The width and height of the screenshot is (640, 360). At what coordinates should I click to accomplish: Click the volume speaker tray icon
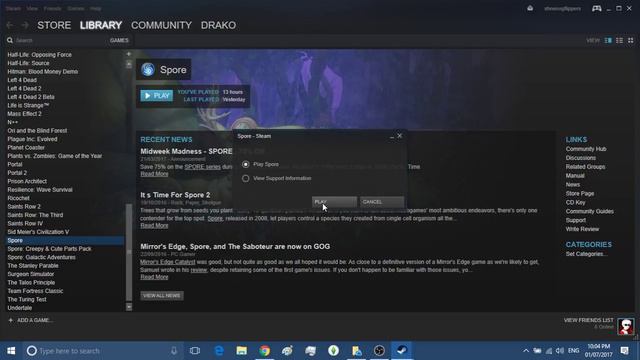[560, 351]
